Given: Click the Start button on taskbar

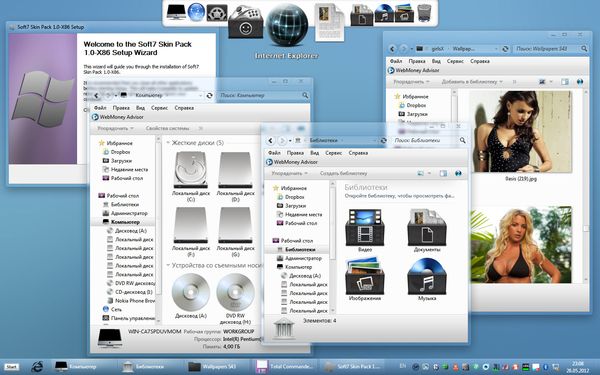Looking at the screenshot, I should (x=11, y=367).
